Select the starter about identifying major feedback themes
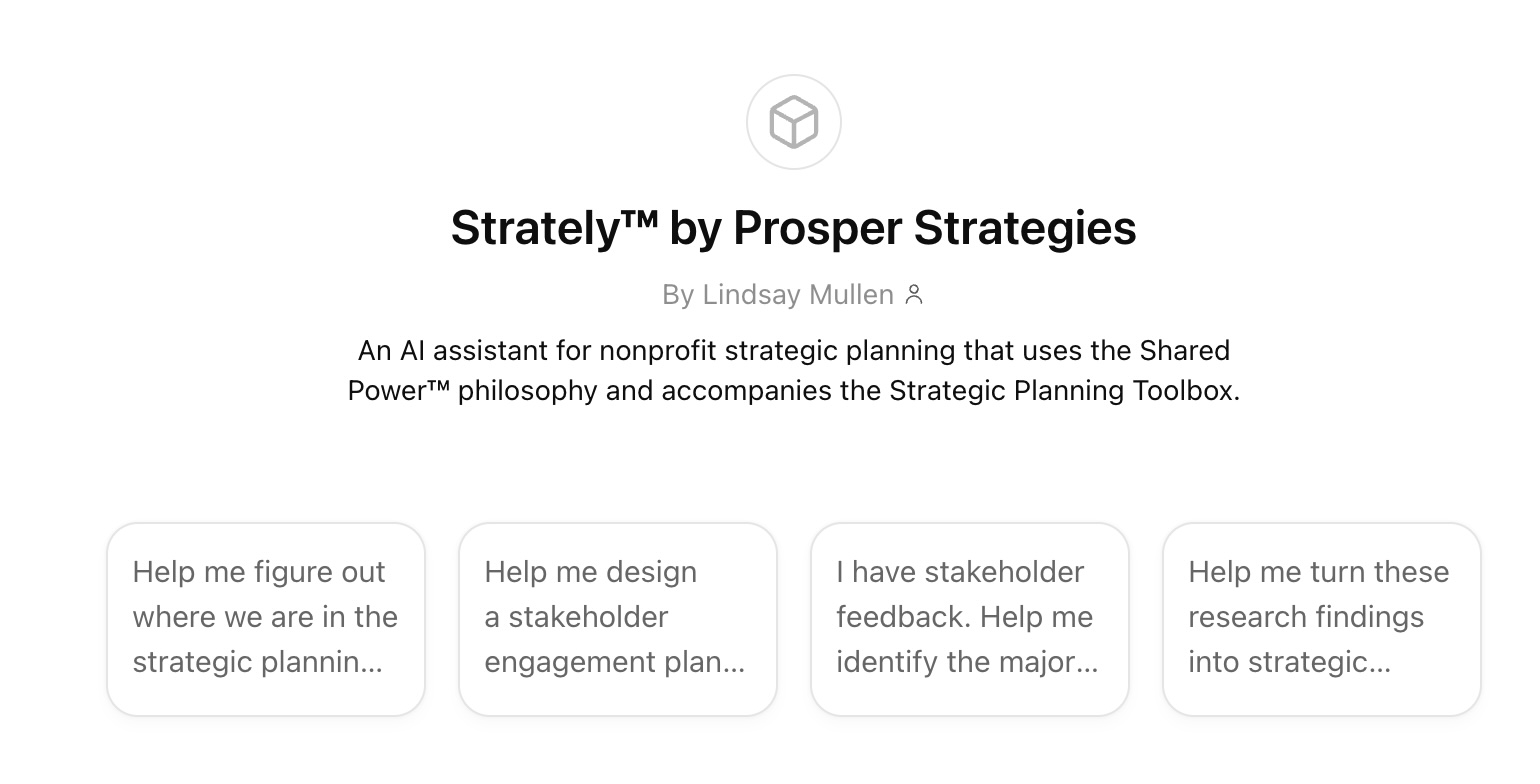Screen dimensions: 1540x784 tap(970, 618)
